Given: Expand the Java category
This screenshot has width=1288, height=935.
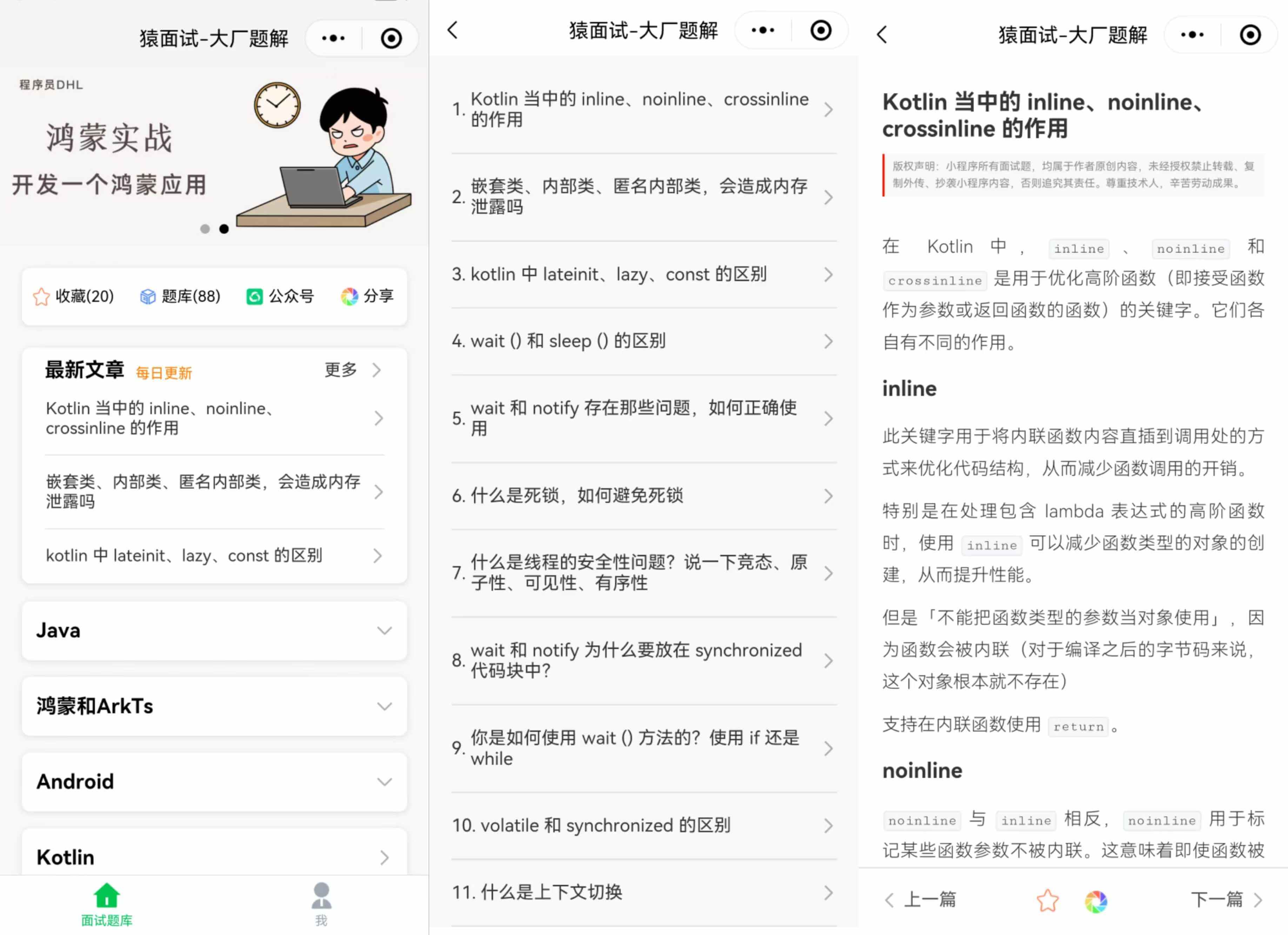Looking at the screenshot, I should coord(215,631).
